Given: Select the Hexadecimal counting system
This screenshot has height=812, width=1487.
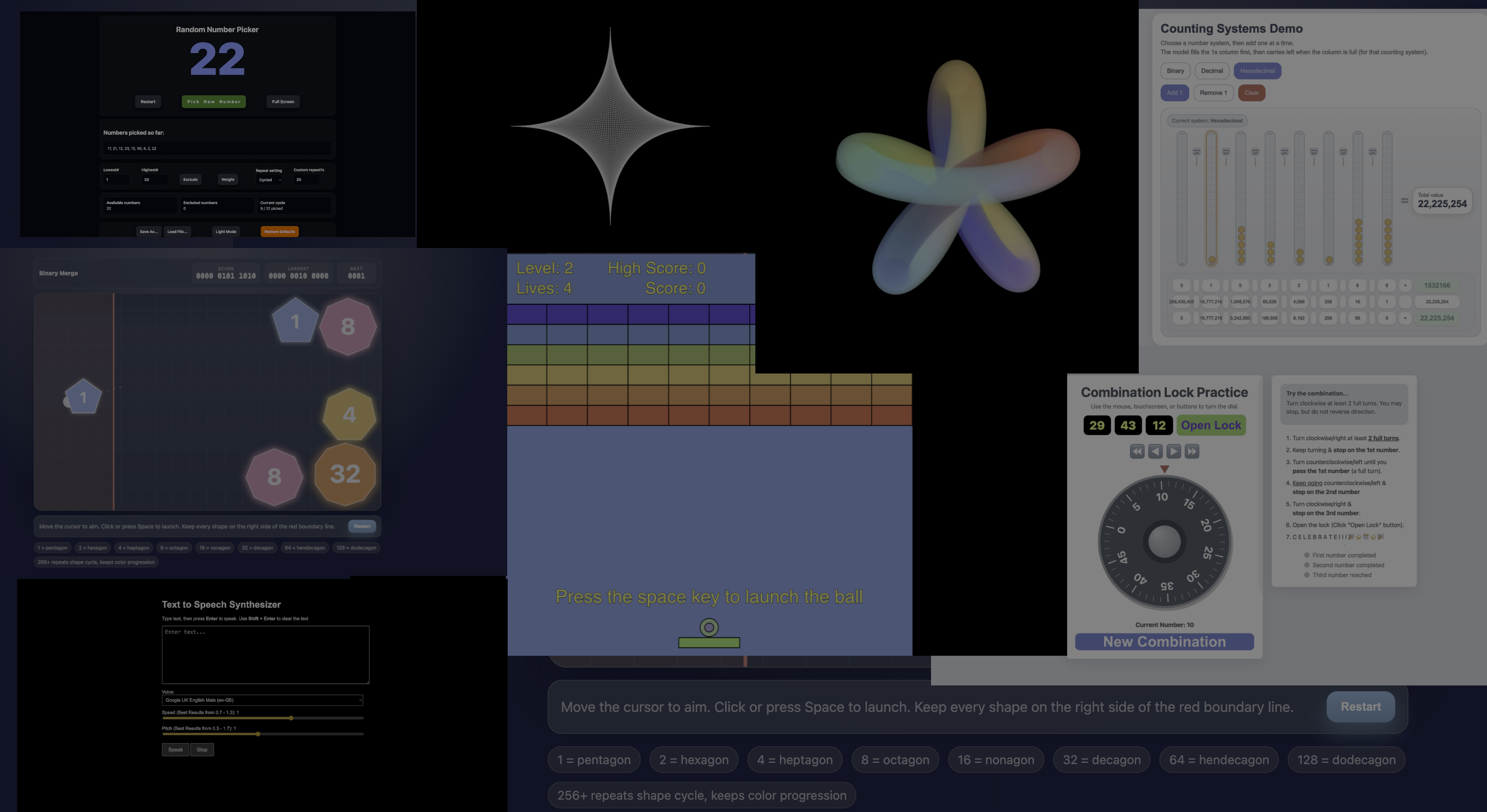Looking at the screenshot, I should 1257,71.
